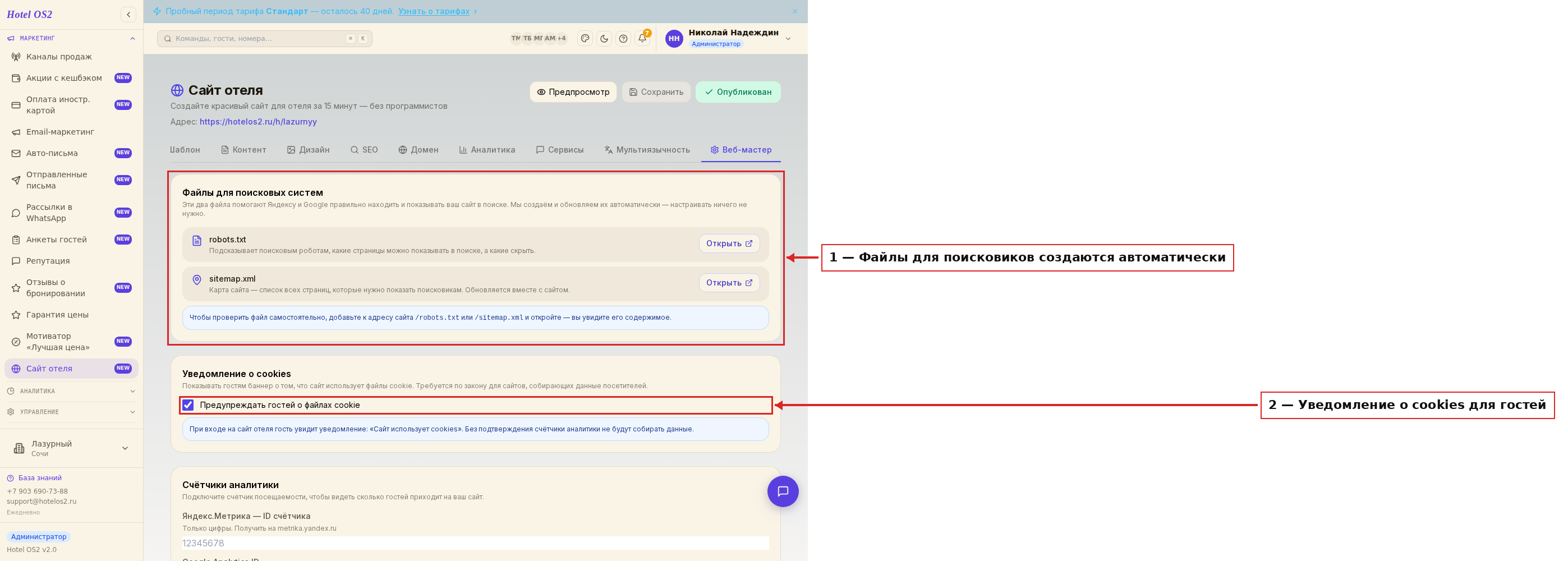Select Гарантия цены
The width and height of the screenshot is (1568, 561).
tap(71, 315)
